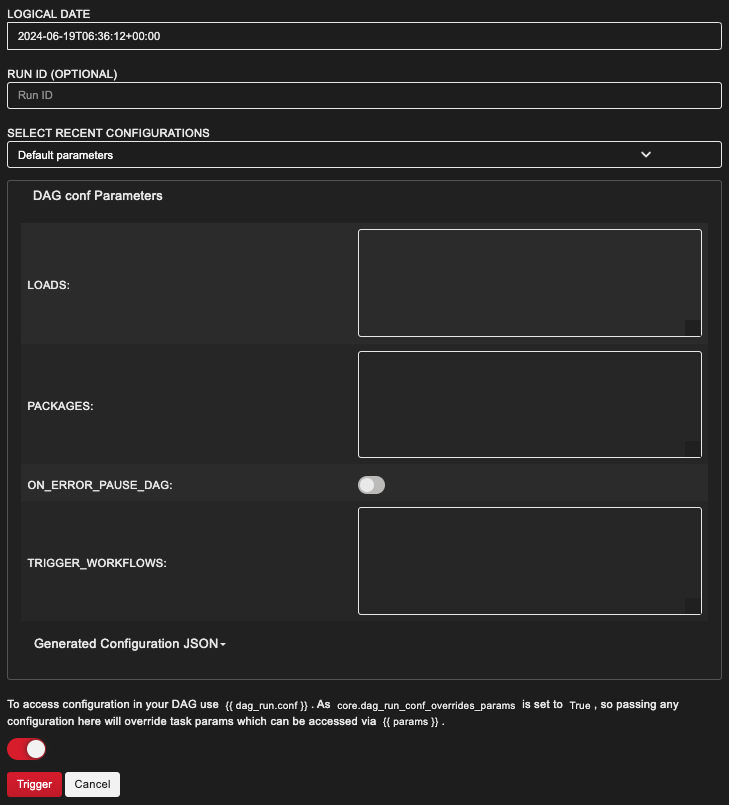729x805 pixels.
Task: Click the chevron arrow in recent configurations
Action: tap(646, 155)
